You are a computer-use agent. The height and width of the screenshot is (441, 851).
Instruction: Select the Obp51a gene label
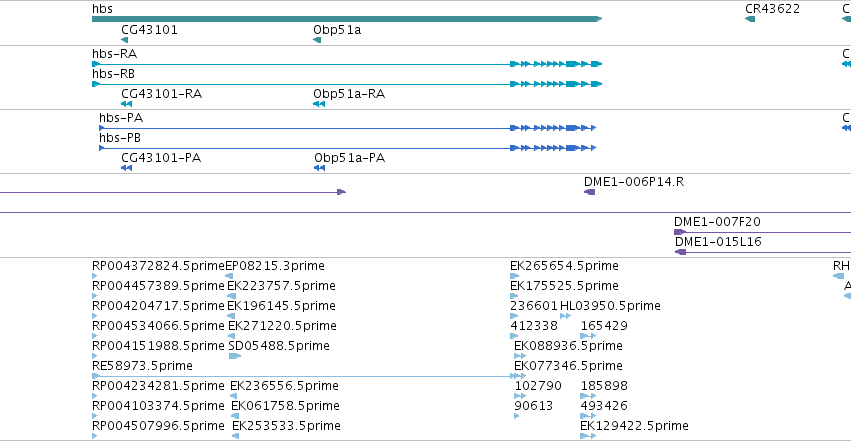tap(337, 30)
